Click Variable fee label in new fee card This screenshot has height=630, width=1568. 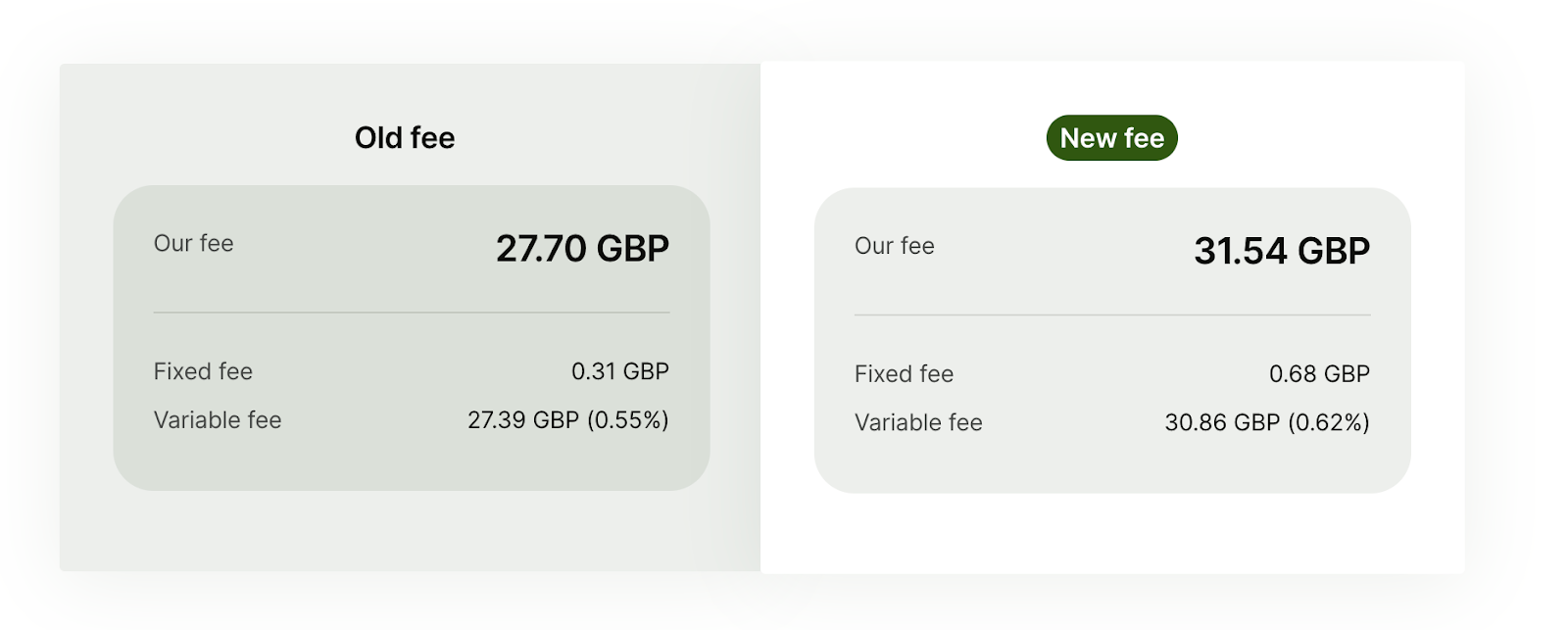918,422
